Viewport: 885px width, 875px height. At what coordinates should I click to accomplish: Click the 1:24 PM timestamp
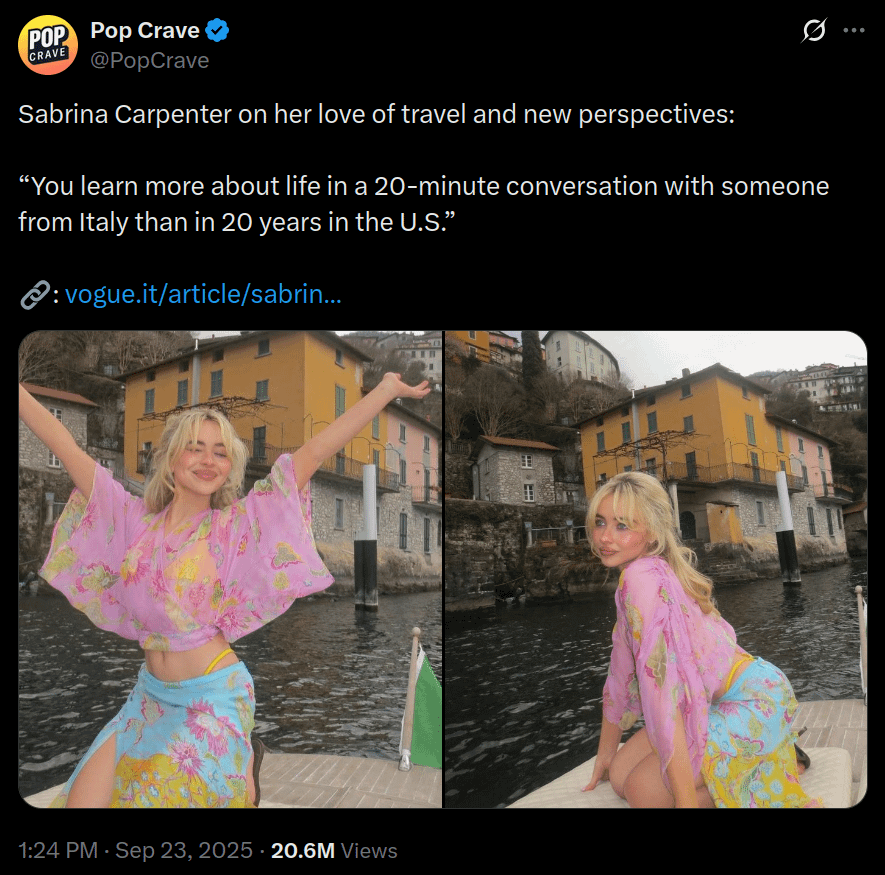[x=58, y=850]
